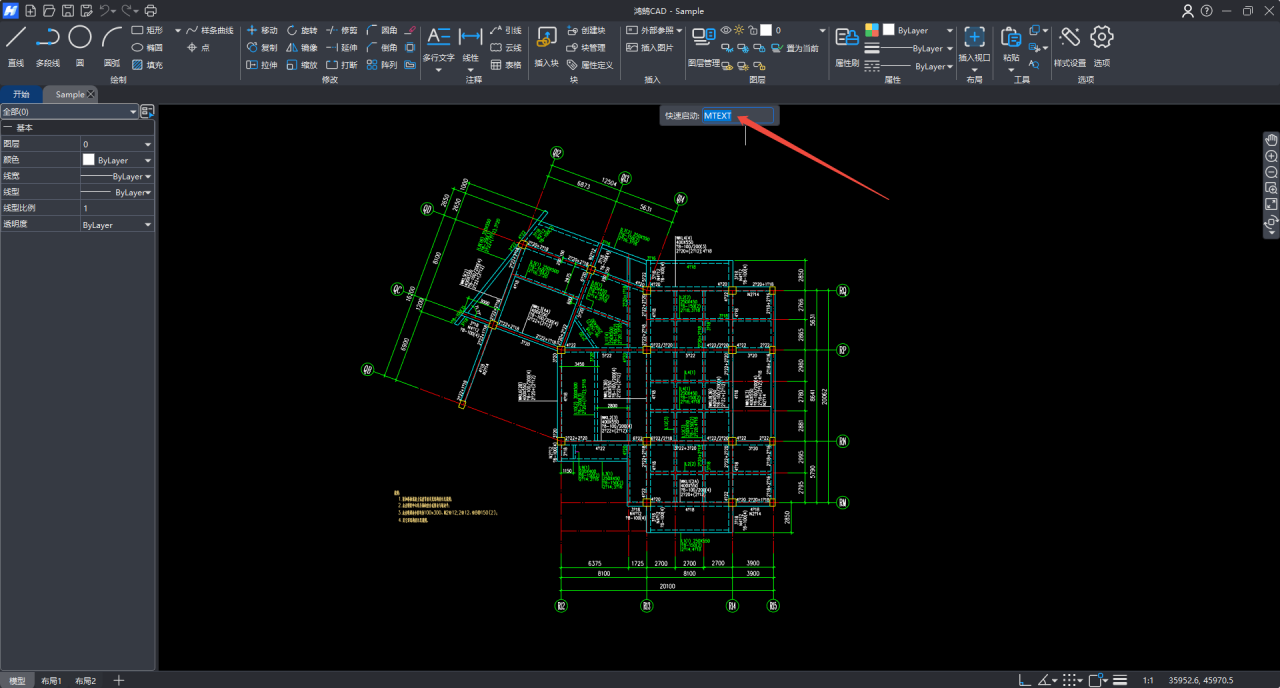
Task: Expand the 多行文字 text dropdown arrow
Action: pyautogui.click(x=438, y=70)
